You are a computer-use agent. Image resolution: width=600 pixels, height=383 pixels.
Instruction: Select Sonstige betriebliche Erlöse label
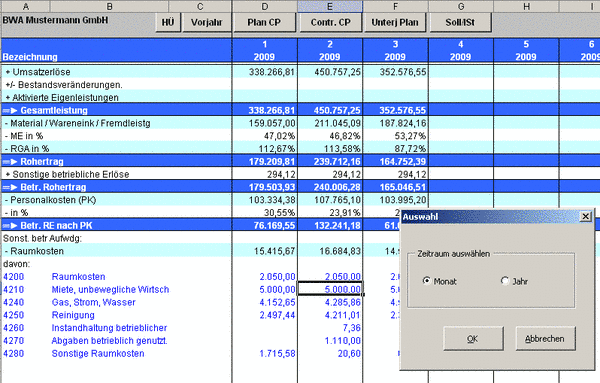click(x=67, y=174)
